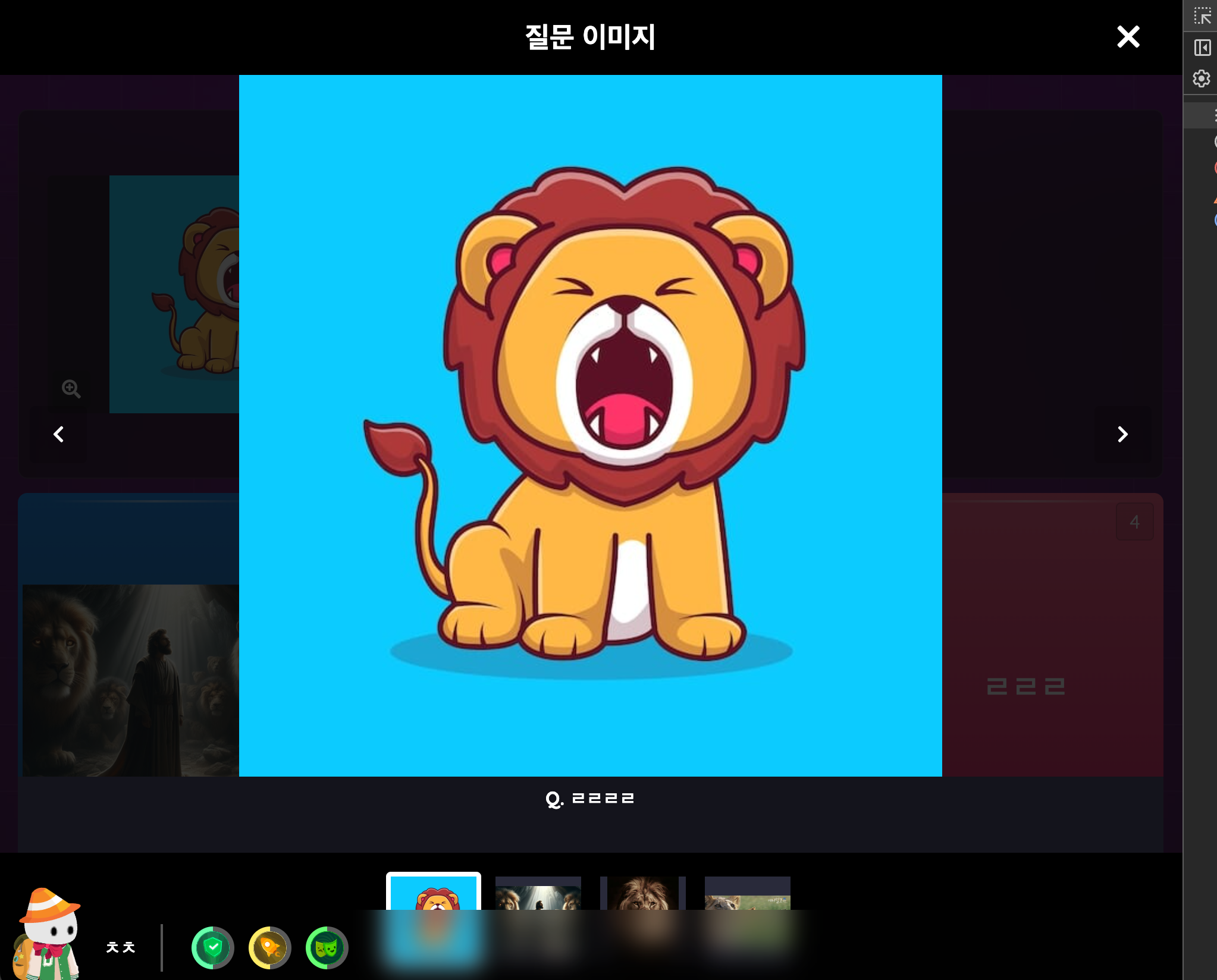This screenshot has width=1217, height=980.
Task: Click the green shield badge icon
Action: pyautogui.click(x=213, y=947)
